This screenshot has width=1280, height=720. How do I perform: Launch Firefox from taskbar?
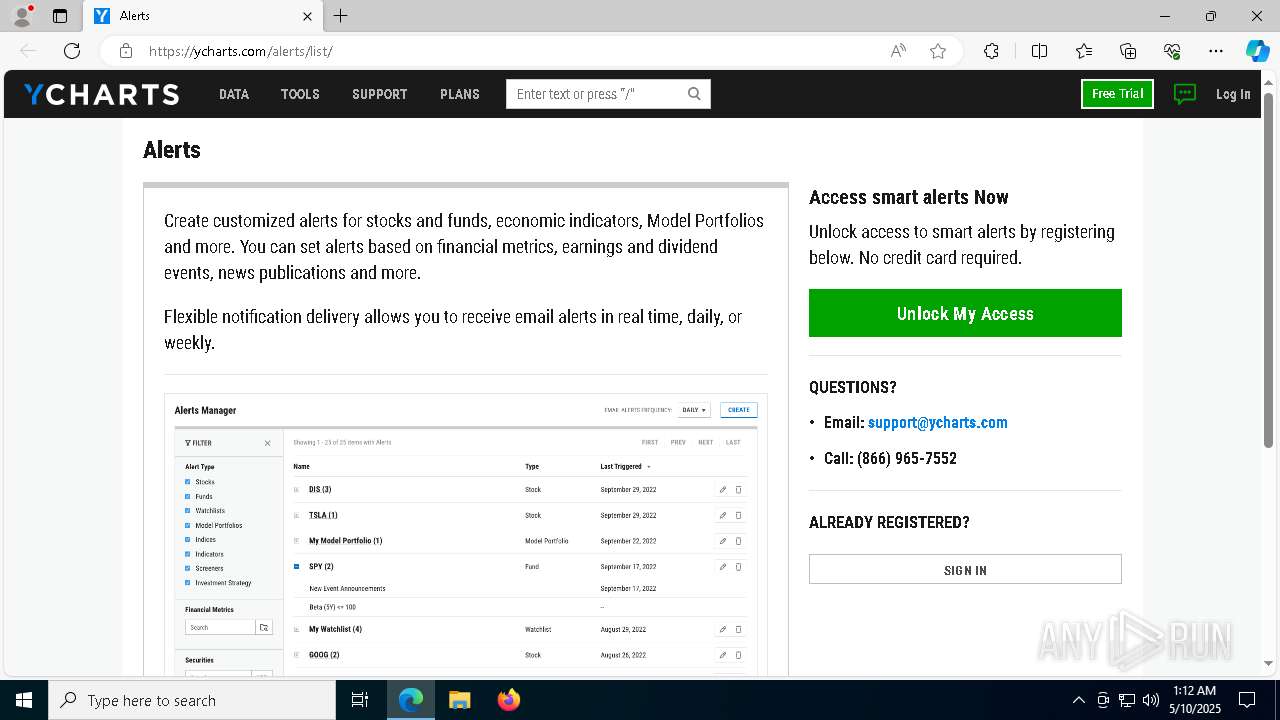508,700
